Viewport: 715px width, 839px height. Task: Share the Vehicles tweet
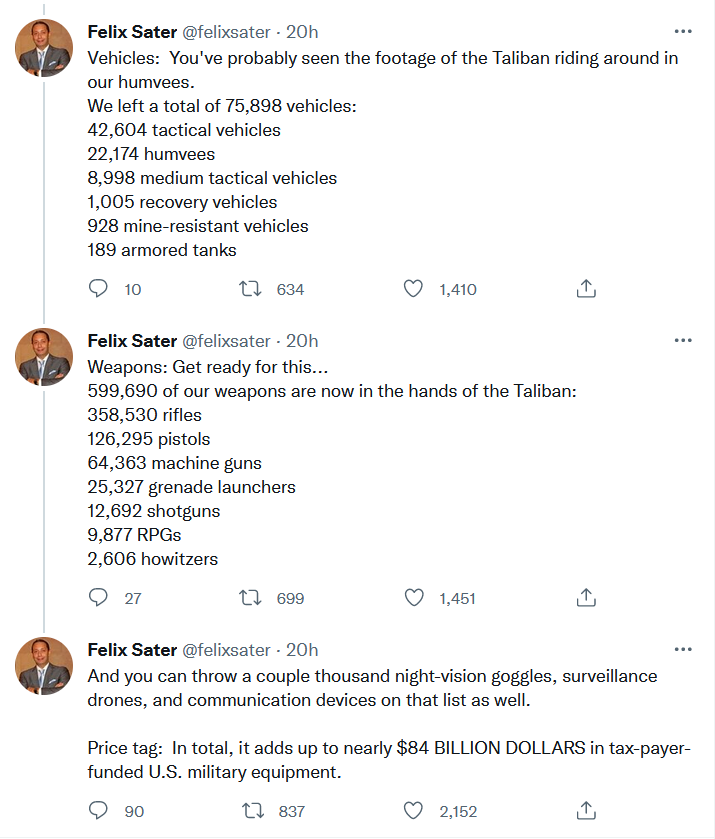coord(587,289)
